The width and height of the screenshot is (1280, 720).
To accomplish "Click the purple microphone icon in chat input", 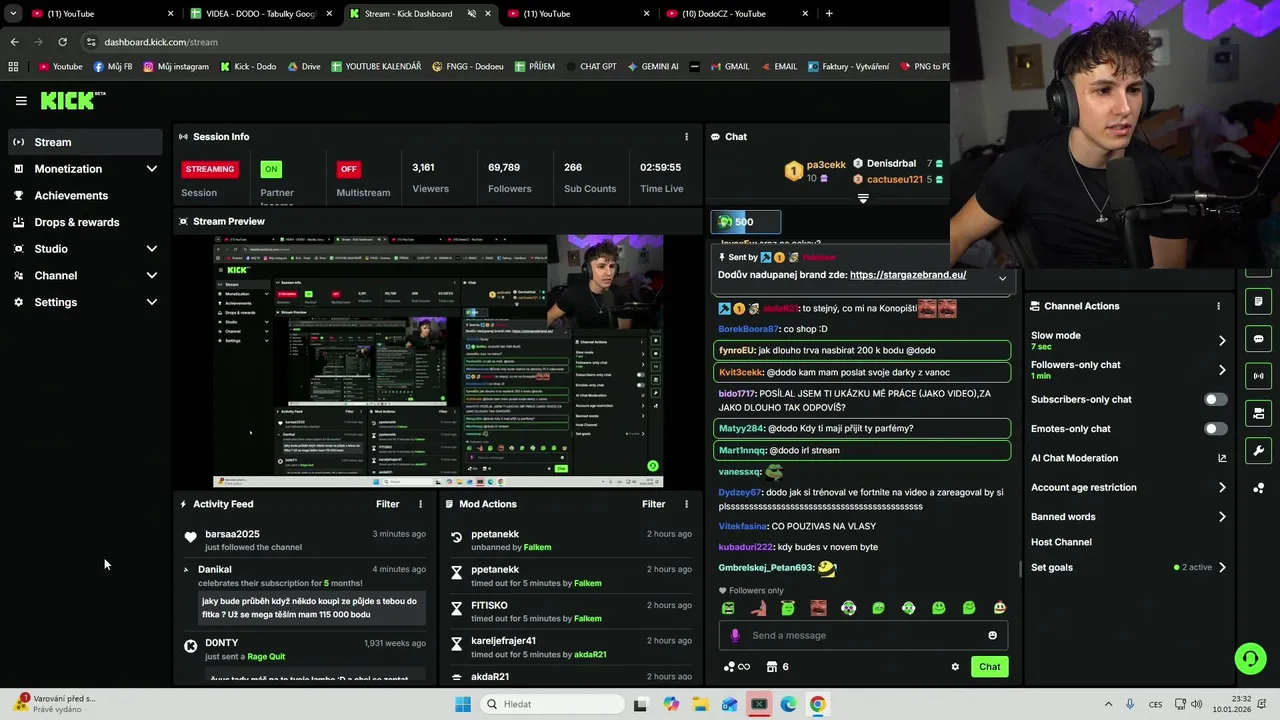I will (x=735, y=635).
